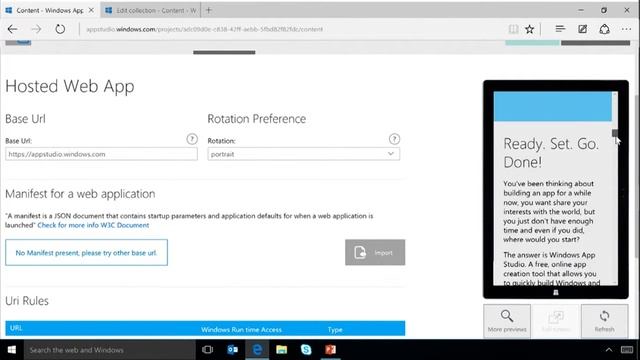The height and width of the screenshot is (360, 640).
Task: Switch to the Edit collection tab
Action: click(151, 10)
